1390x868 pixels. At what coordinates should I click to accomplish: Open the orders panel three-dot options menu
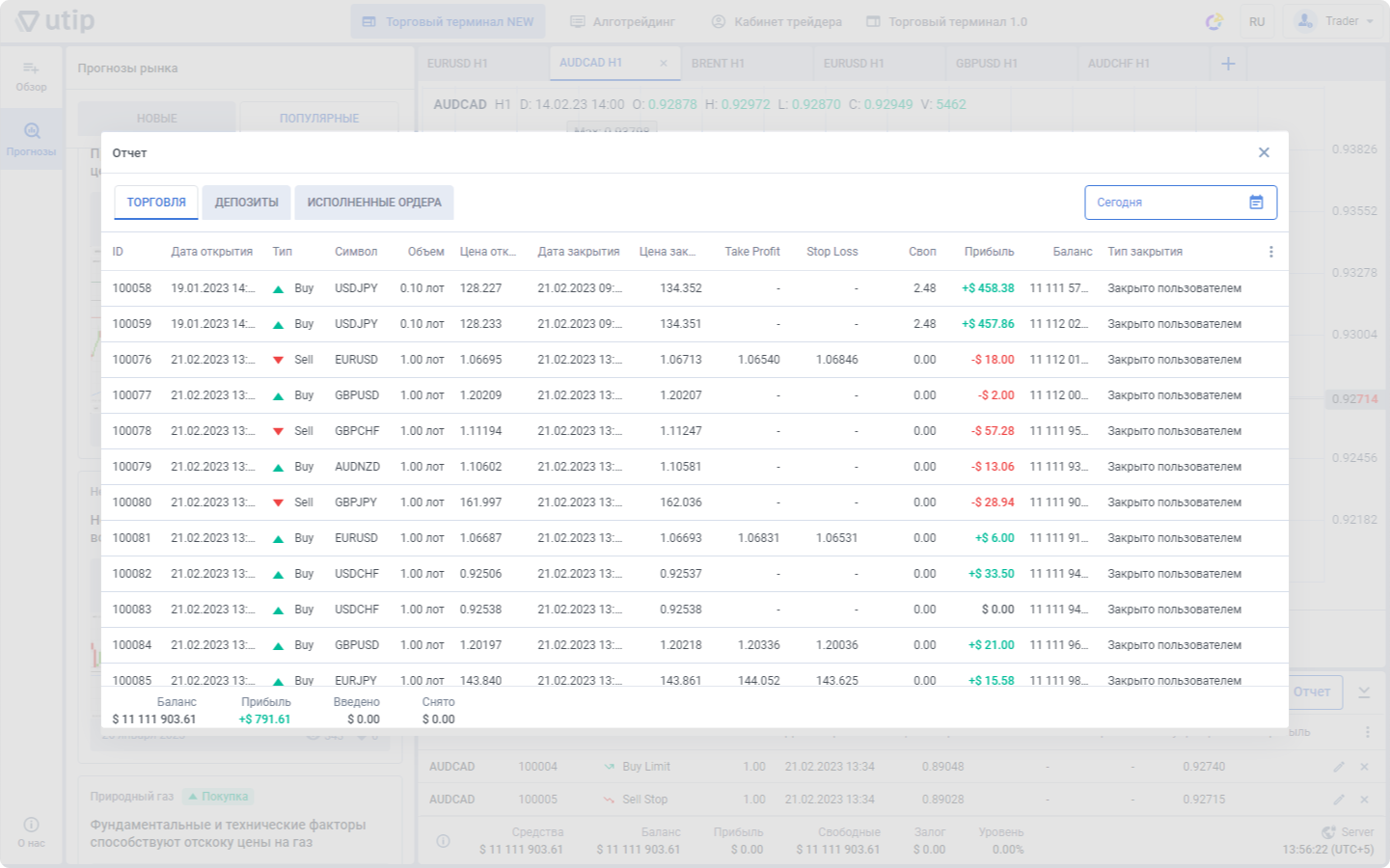(x=1367, y=732)
